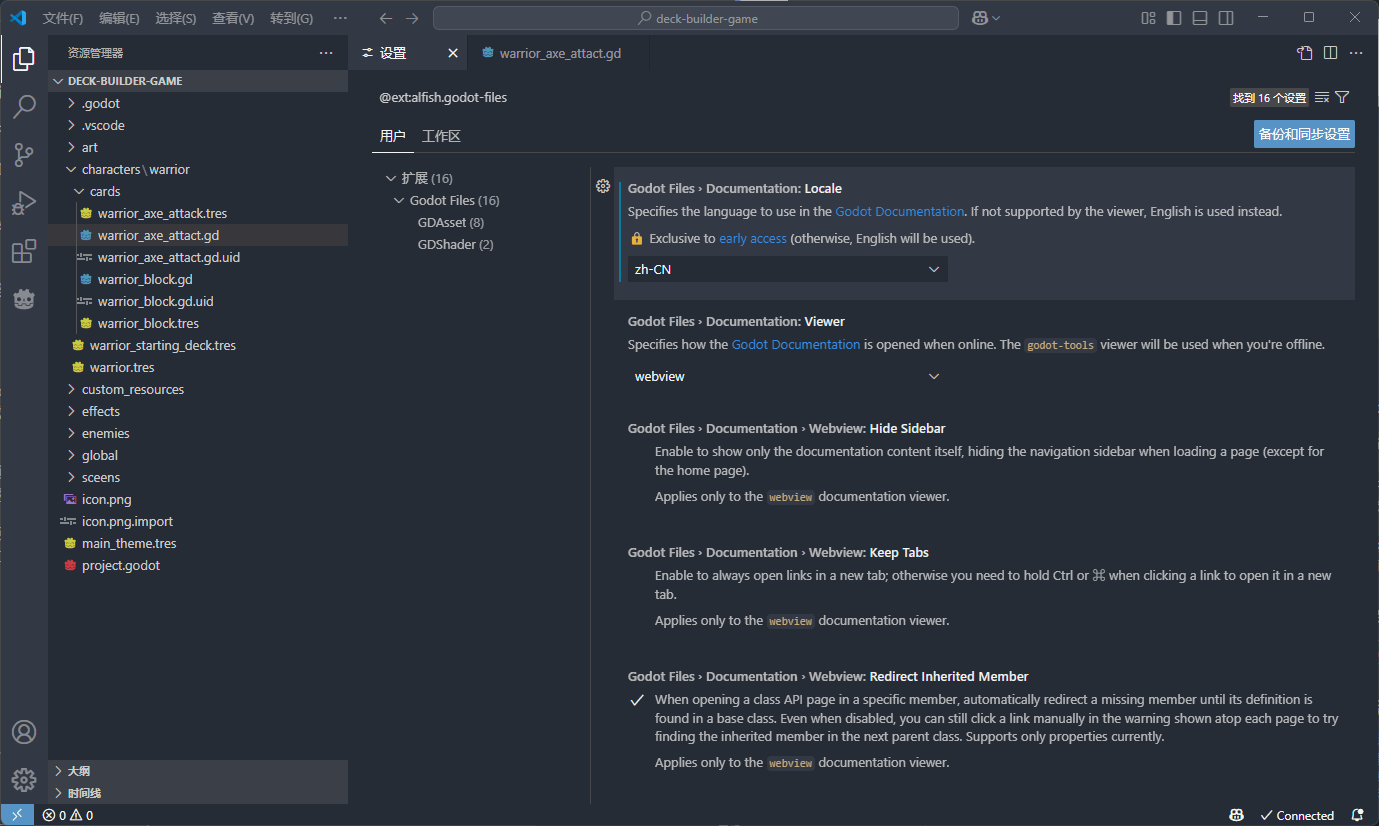Click 备份和同步设置 button
Screen dimensions: 1379x826
click(x=1304, y=134)
